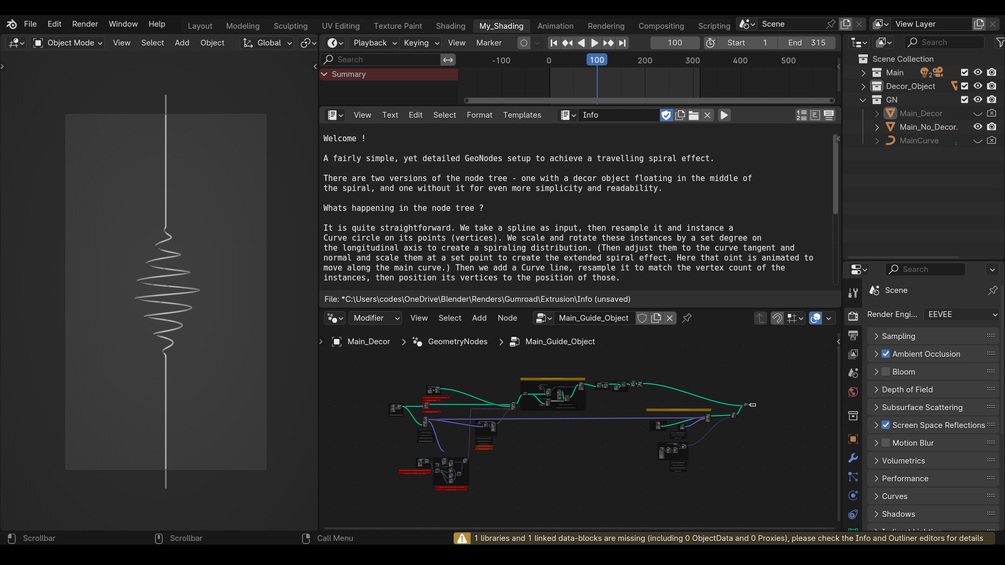The width and height of the screenshot is (1005, 565).
Task: Open World properties tab icon
Action: (852, 392)
